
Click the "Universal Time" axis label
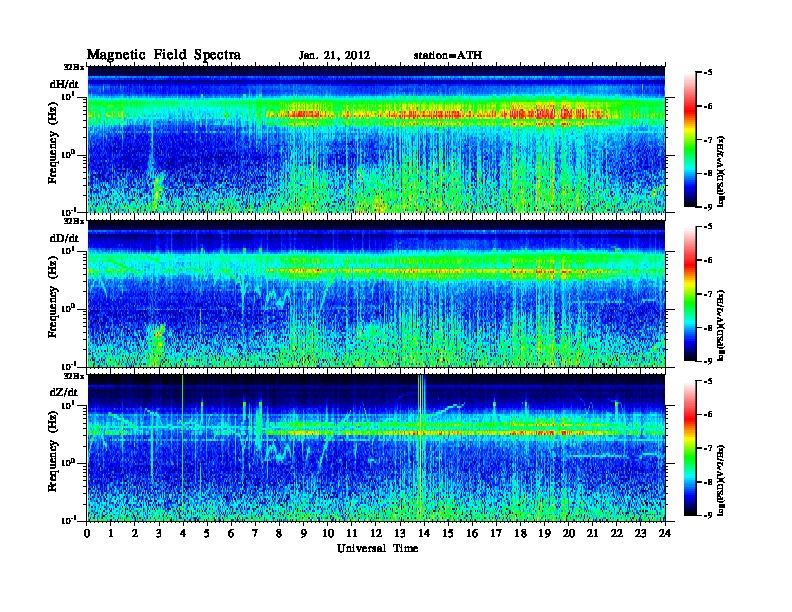(378, 548)
